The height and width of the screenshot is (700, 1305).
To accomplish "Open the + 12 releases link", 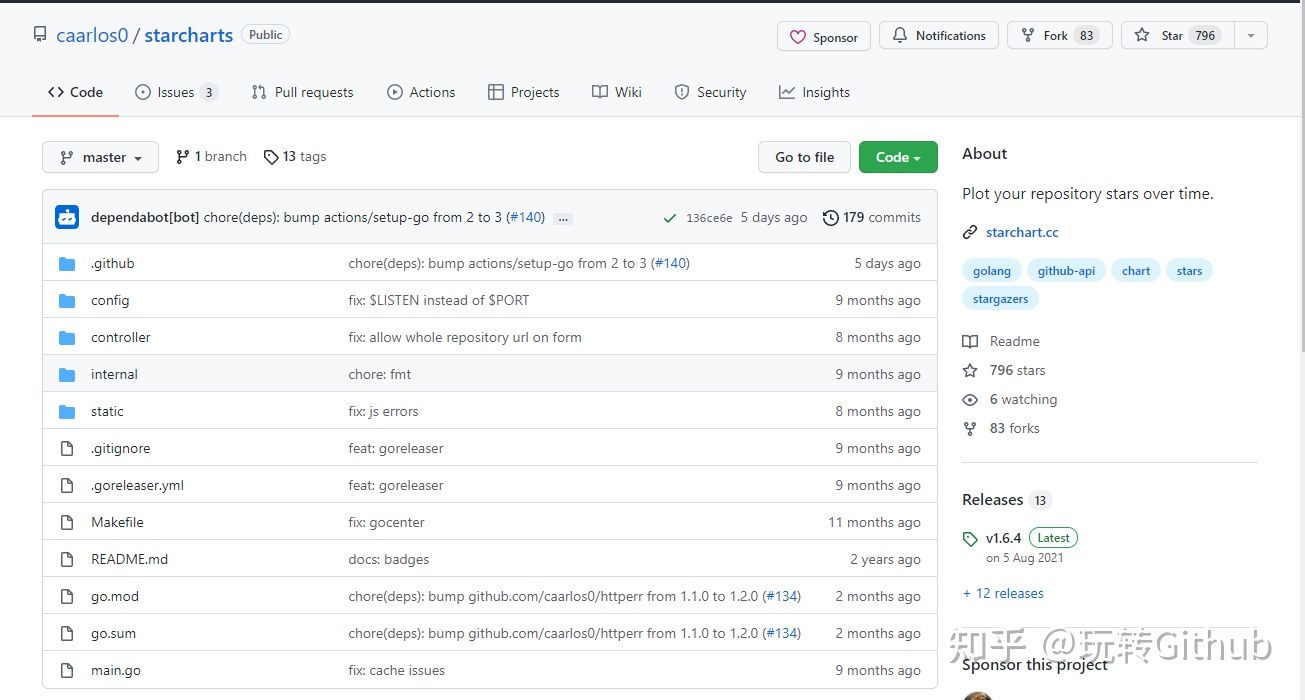I will [x=1003, y=594].
